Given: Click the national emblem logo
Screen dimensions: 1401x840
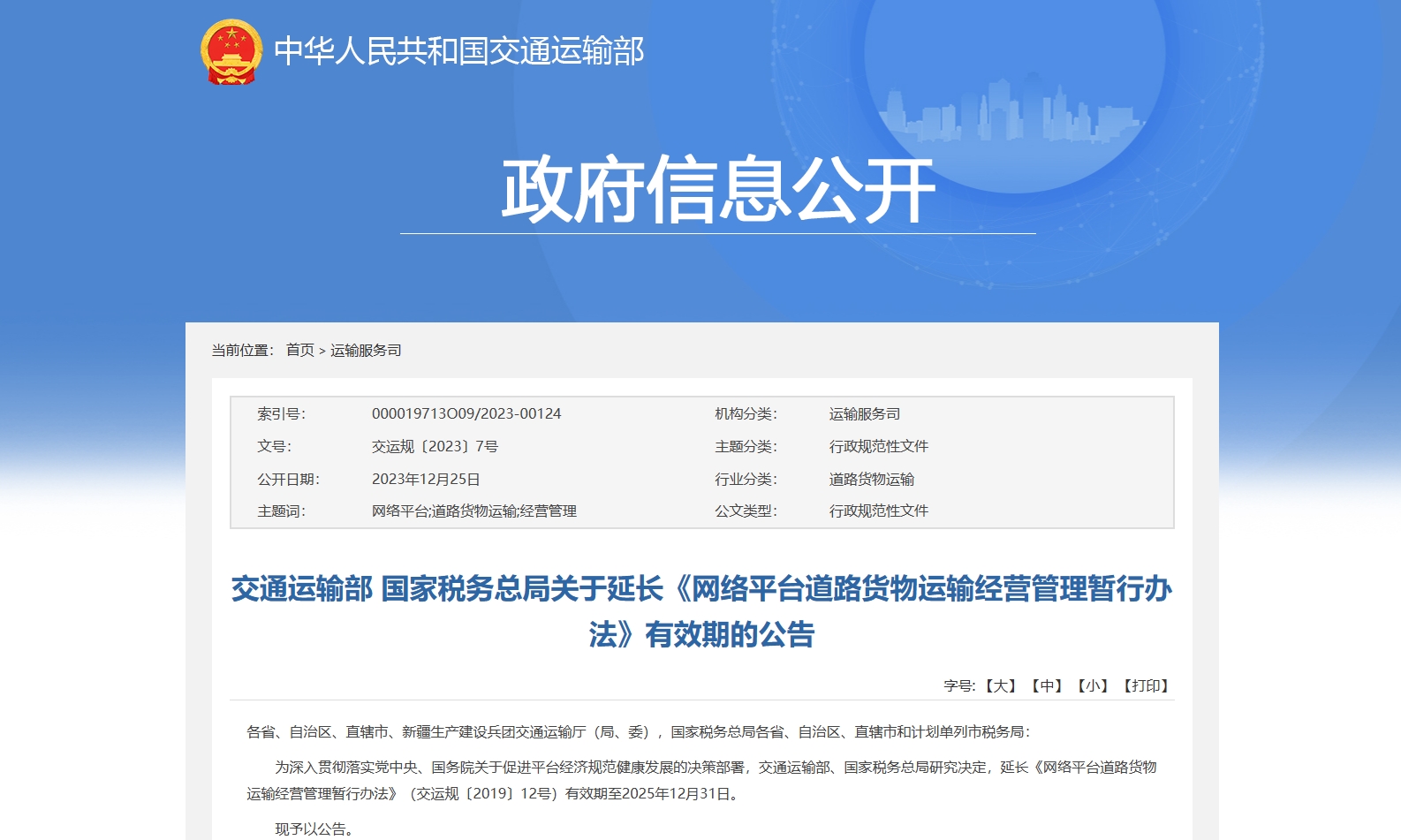Looking at the screenshot, I should coord(231,51).
